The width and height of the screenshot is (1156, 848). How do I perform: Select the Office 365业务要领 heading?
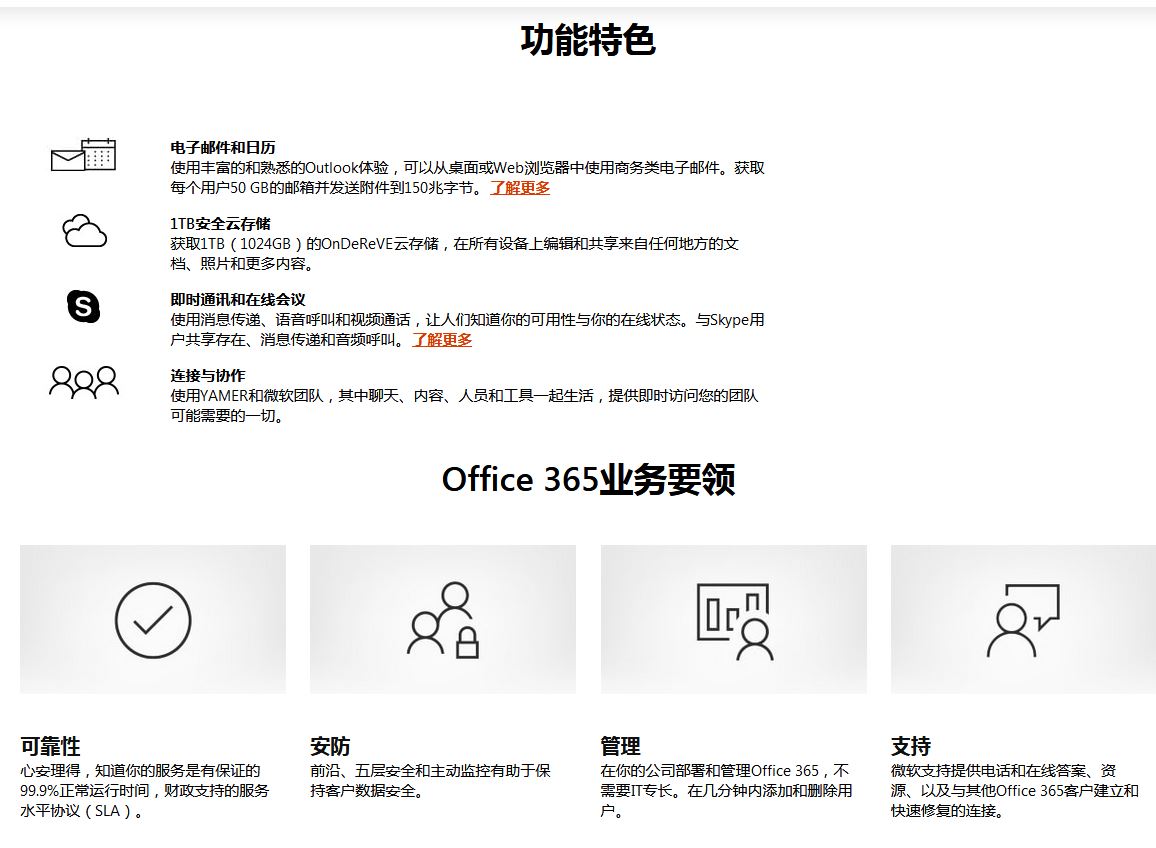pos(588,479)
